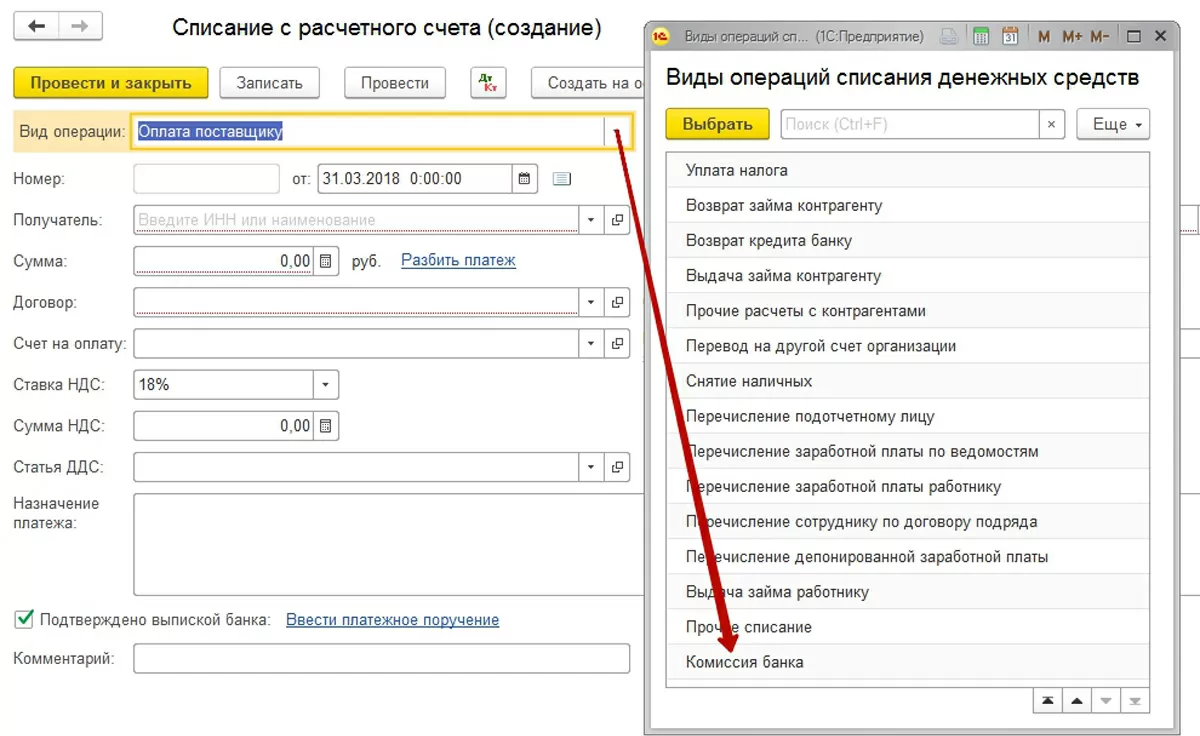Click the calculator icon in popup title bar
The width and height of the screenshot is (1200, 736).
(981, 37)
